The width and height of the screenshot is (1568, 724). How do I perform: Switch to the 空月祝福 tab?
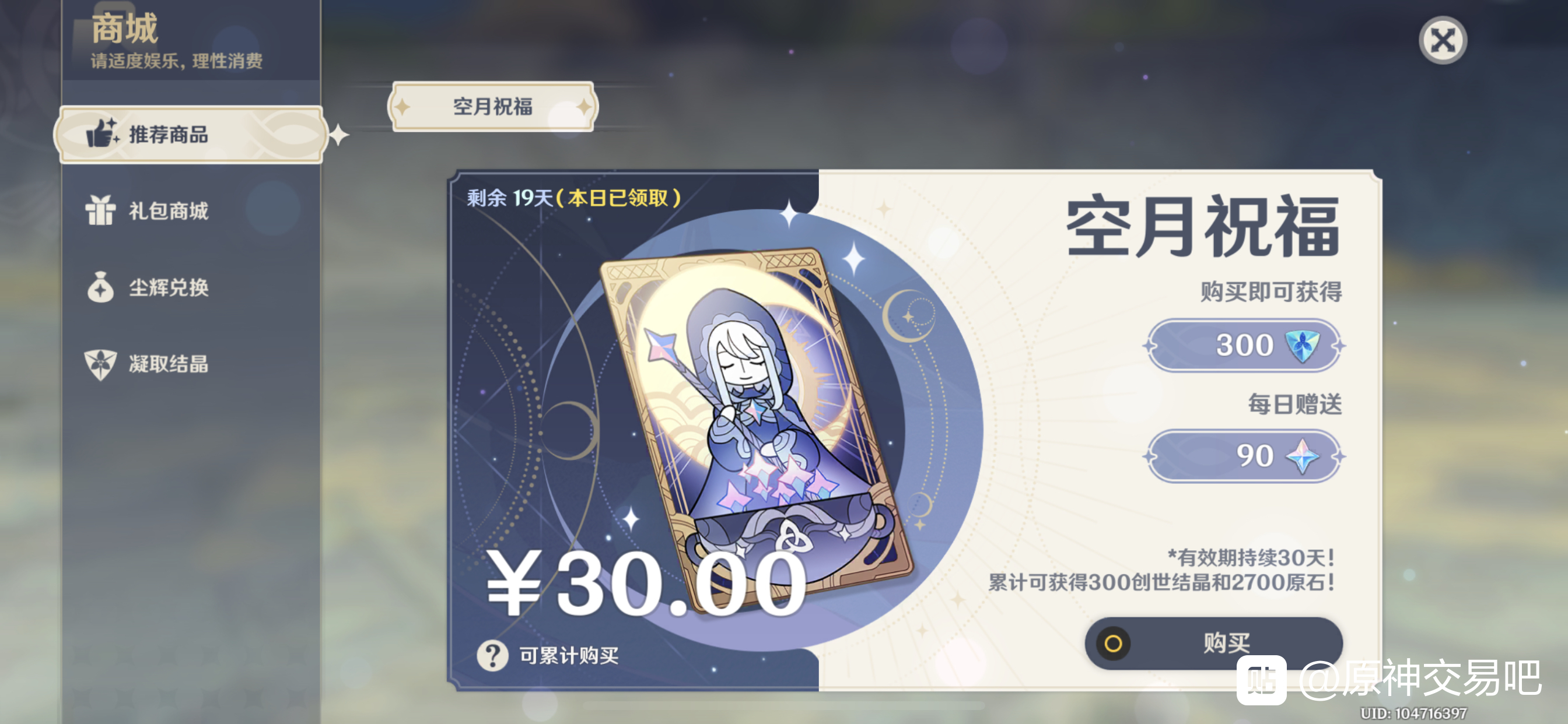[492, 107]
